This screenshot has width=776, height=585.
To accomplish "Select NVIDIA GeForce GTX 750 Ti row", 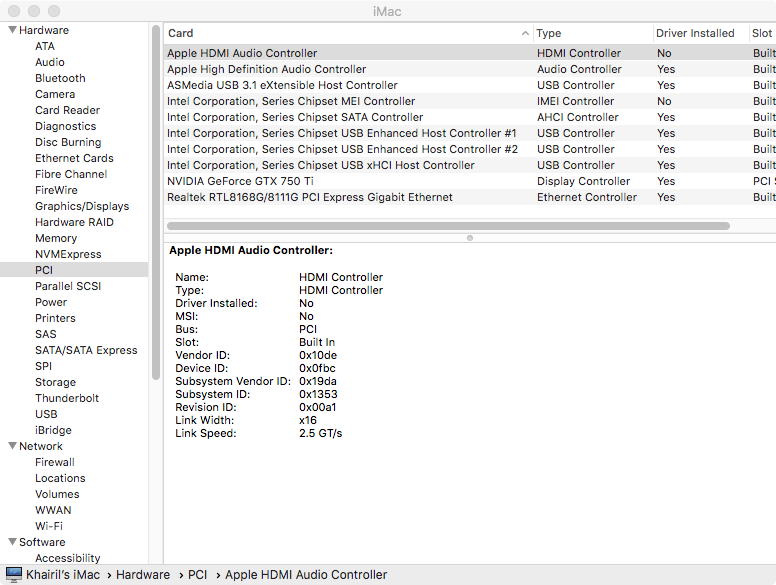I will [240, 181].
